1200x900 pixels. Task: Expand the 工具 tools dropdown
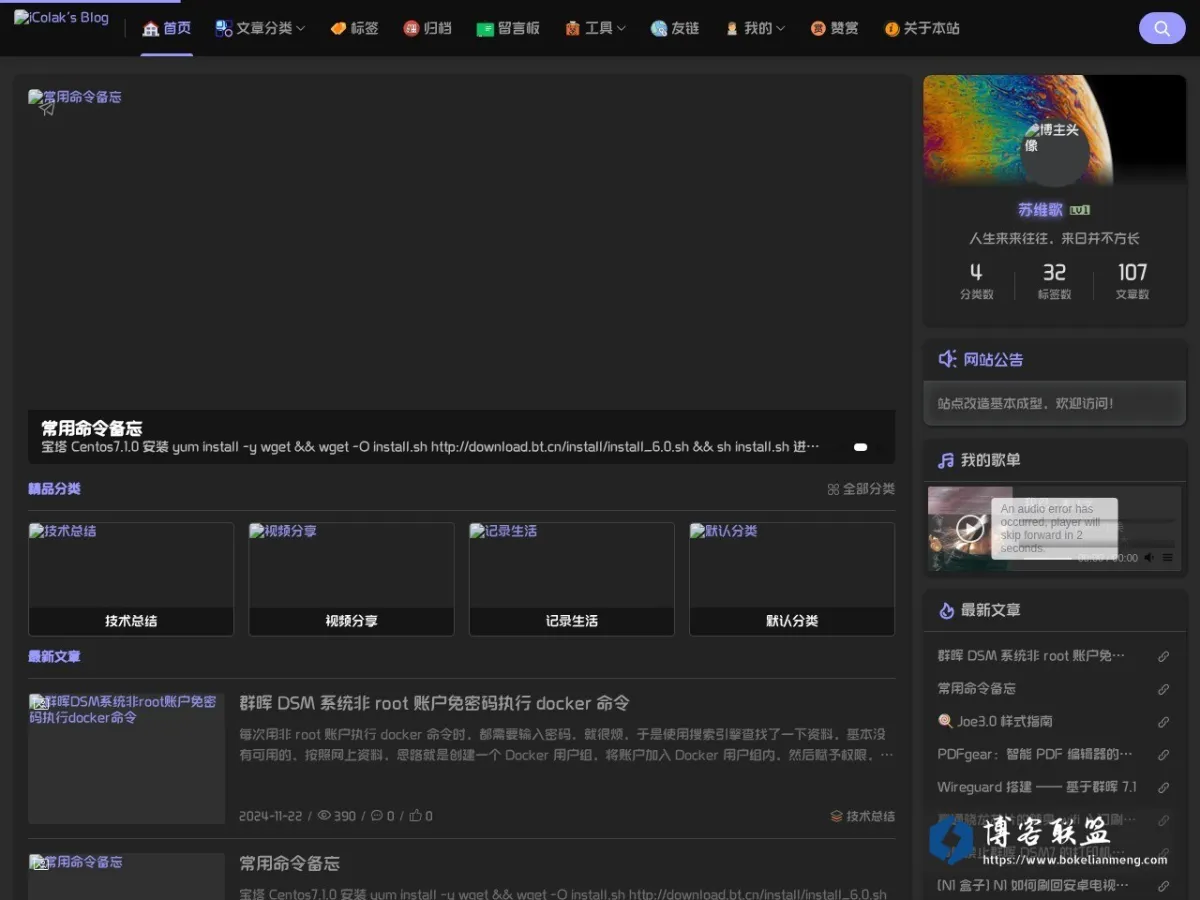(595, 28)
